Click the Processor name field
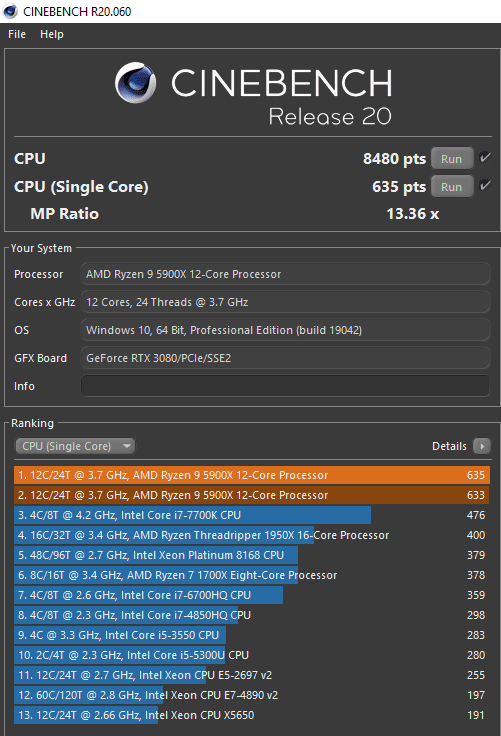This screenshot has height=736, width=501. (x=285, y=274)
